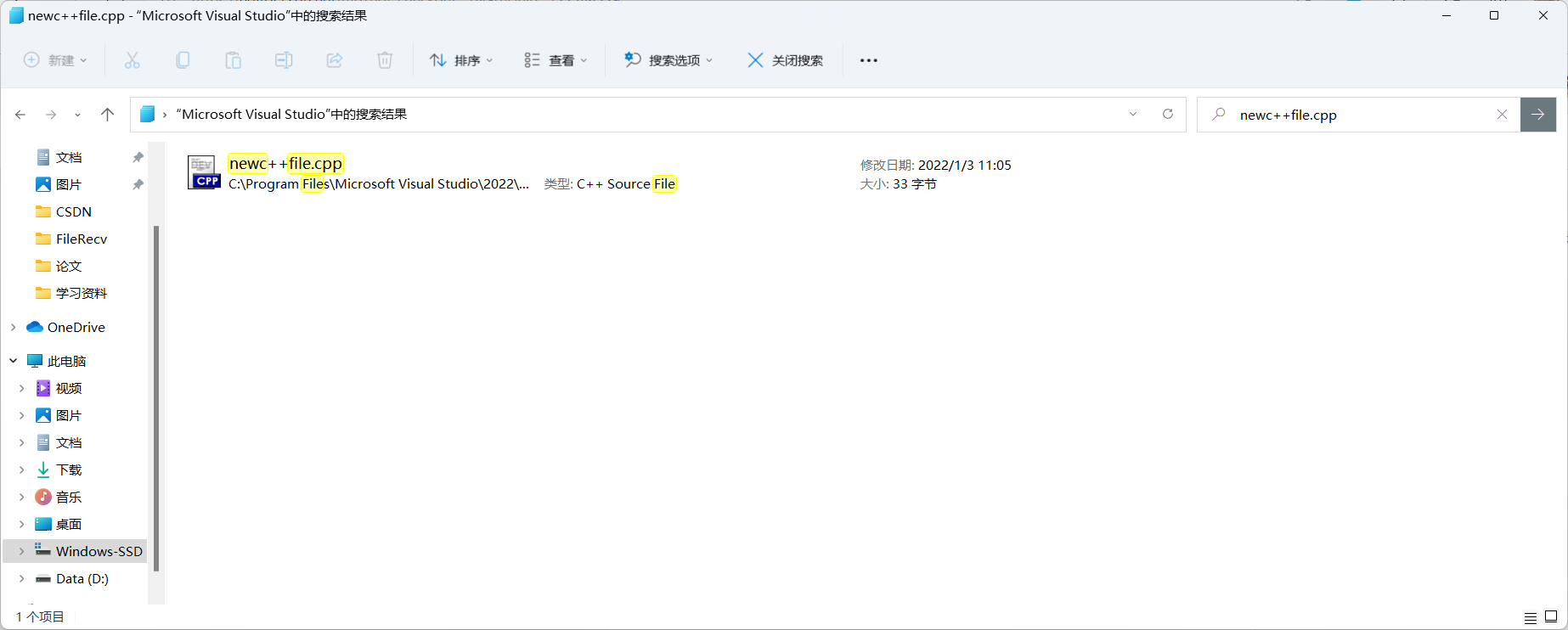Click the 大小: 33 字节 text
The width and height of the screenshot is (1568, 630).
(x=898, y=184)
